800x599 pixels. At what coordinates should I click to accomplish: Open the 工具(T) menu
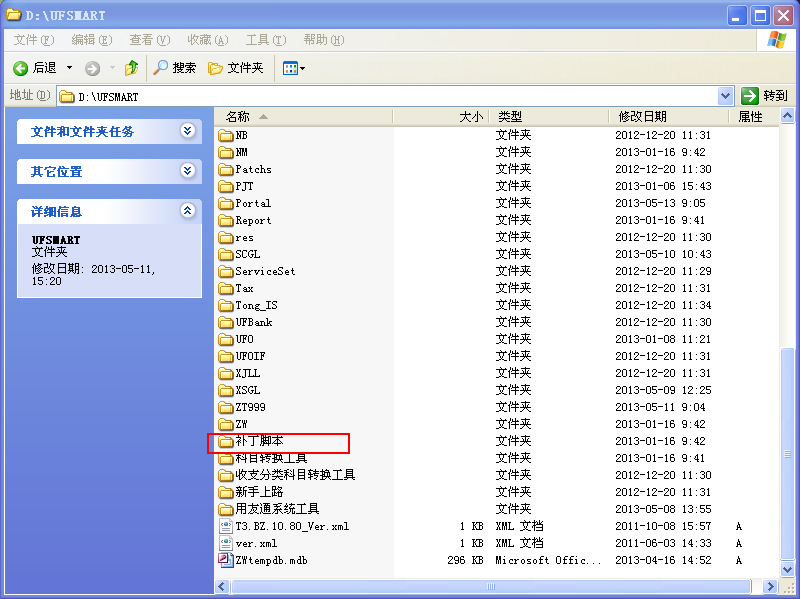tap(266, 40)
